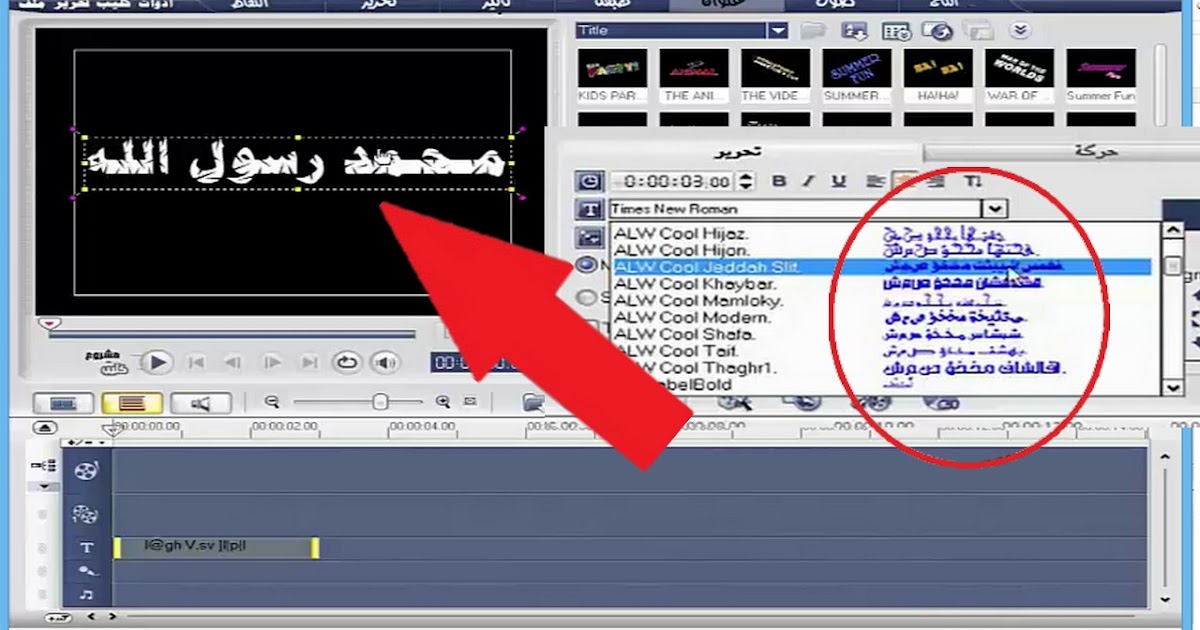1200x630 pixels.
Task: Open the insert media files folder icon
Action: 533,402
